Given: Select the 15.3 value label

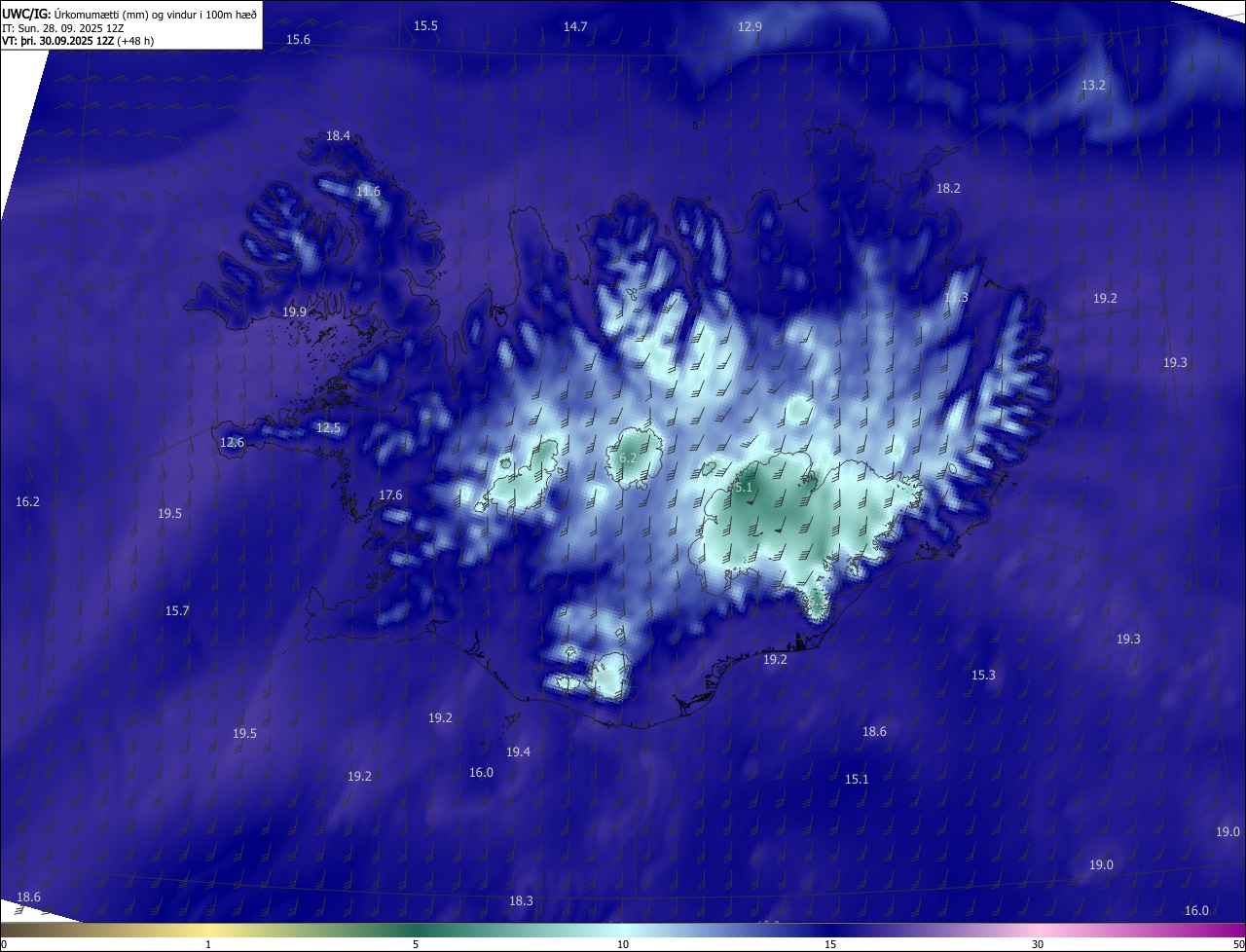Looking at the screenshot, I should (983, 676).
